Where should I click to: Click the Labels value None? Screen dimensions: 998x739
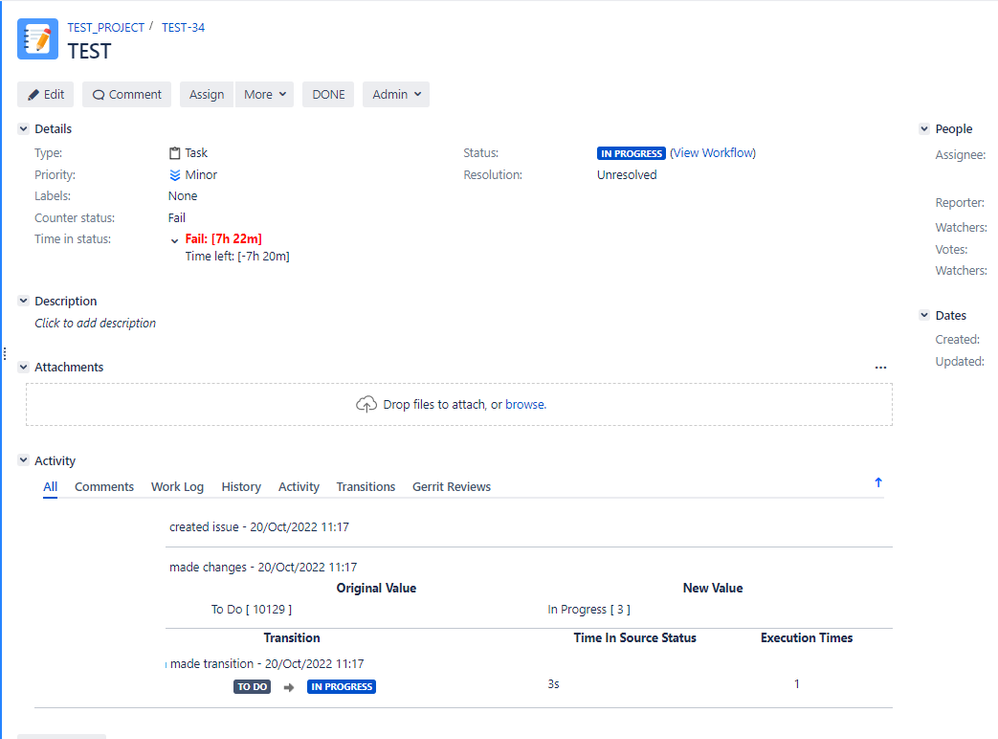point(183,196)
